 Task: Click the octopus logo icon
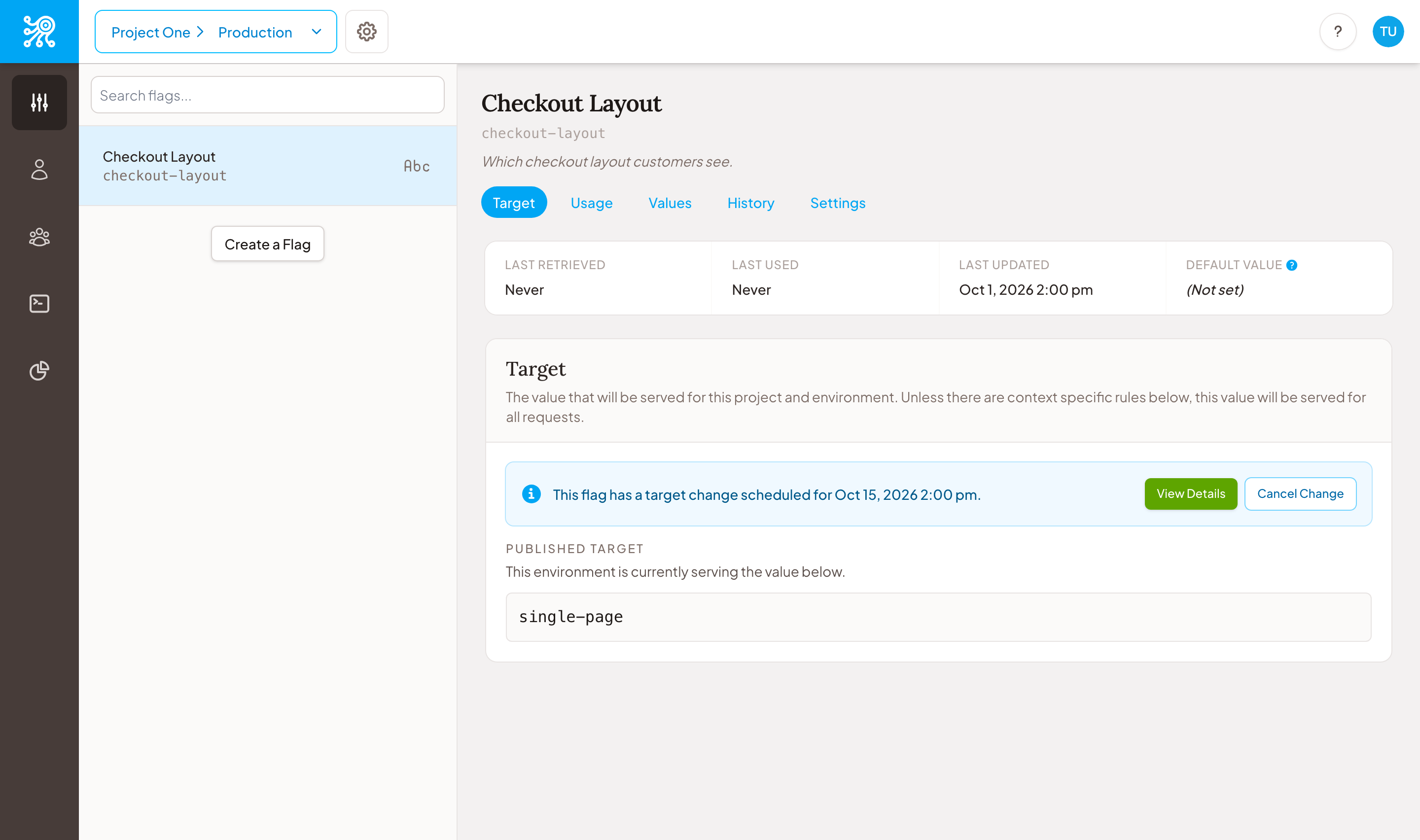click(x=39, y=32)
